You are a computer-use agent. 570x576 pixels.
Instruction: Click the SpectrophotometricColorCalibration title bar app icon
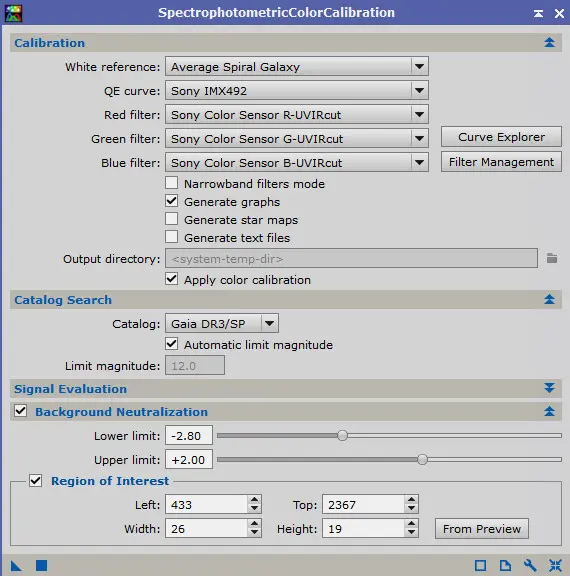[x=13, y=13]
